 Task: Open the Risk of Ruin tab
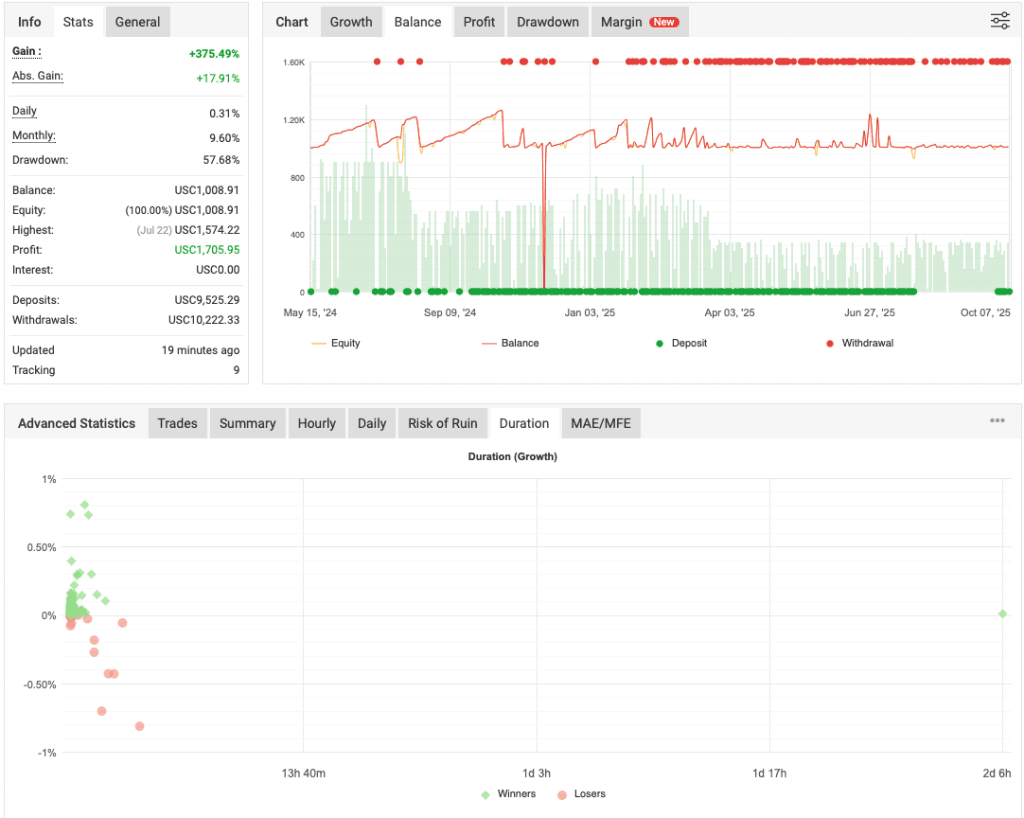(443, 423)
